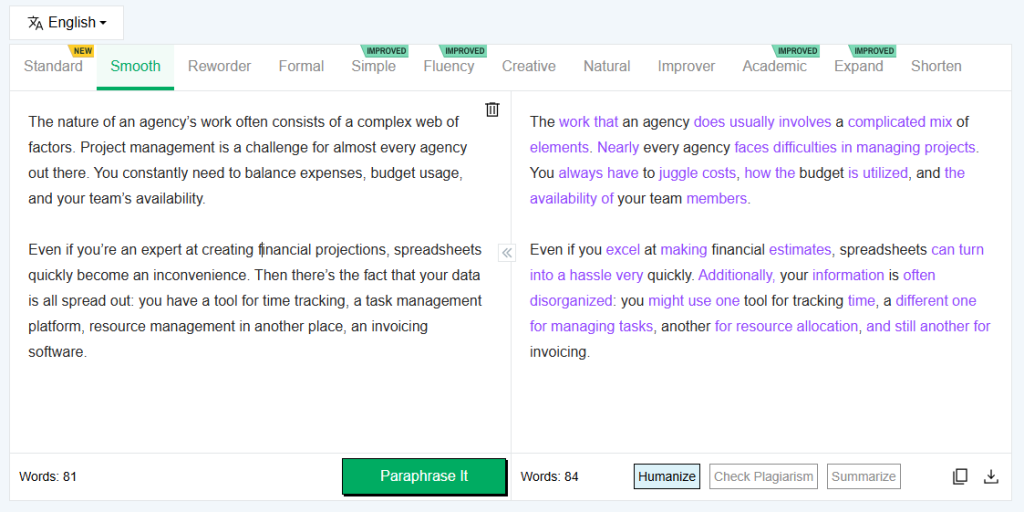Select the Smooth mode tab
This screenshot has height=512, width=1024.
tap(135, 66)
